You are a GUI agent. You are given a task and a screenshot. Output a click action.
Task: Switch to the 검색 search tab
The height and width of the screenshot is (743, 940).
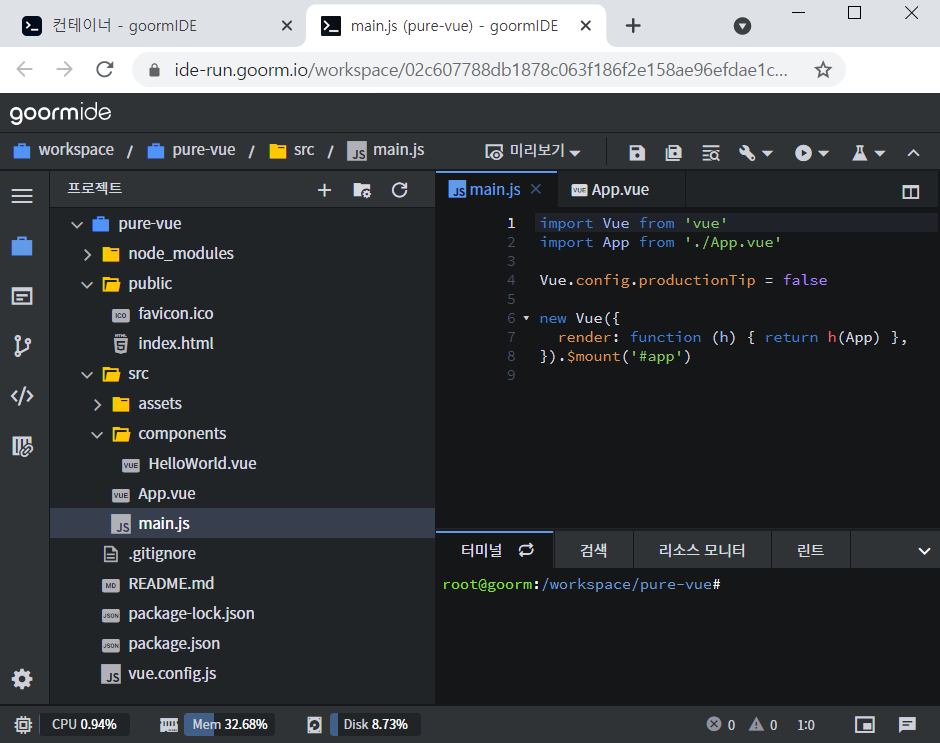[x=593, y=550]
